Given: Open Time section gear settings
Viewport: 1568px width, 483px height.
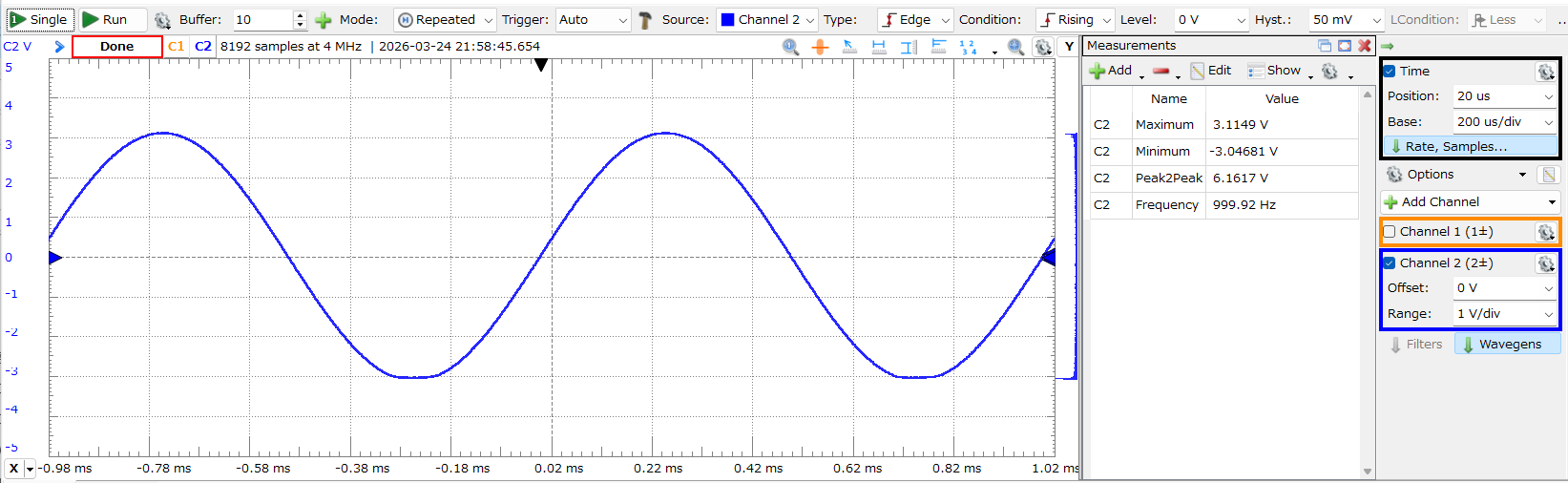Looking at the screenshot, I should (1545, 72).
